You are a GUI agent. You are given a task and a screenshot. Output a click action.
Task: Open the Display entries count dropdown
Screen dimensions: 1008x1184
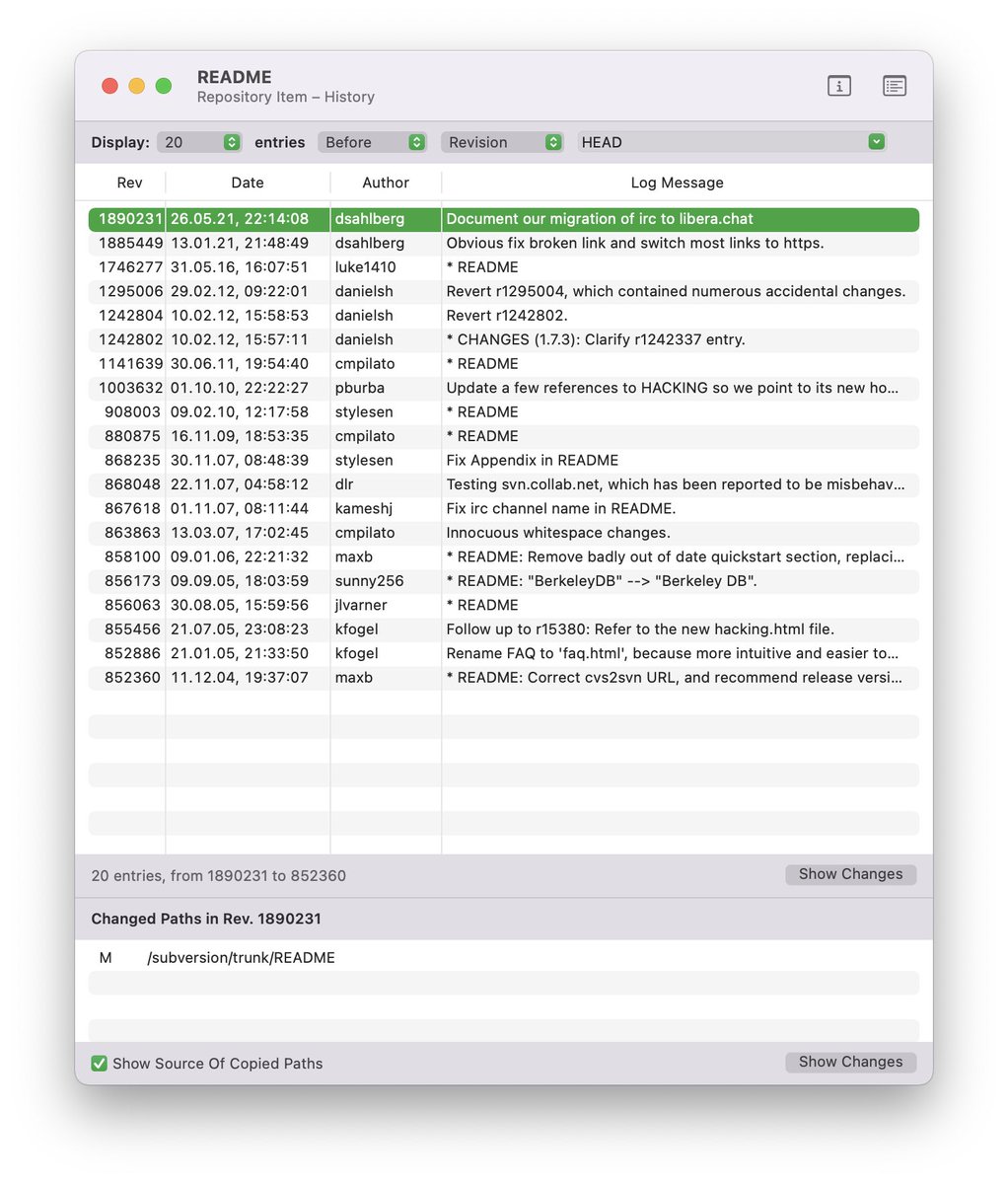pyautogui.click(x=199, y=142)
